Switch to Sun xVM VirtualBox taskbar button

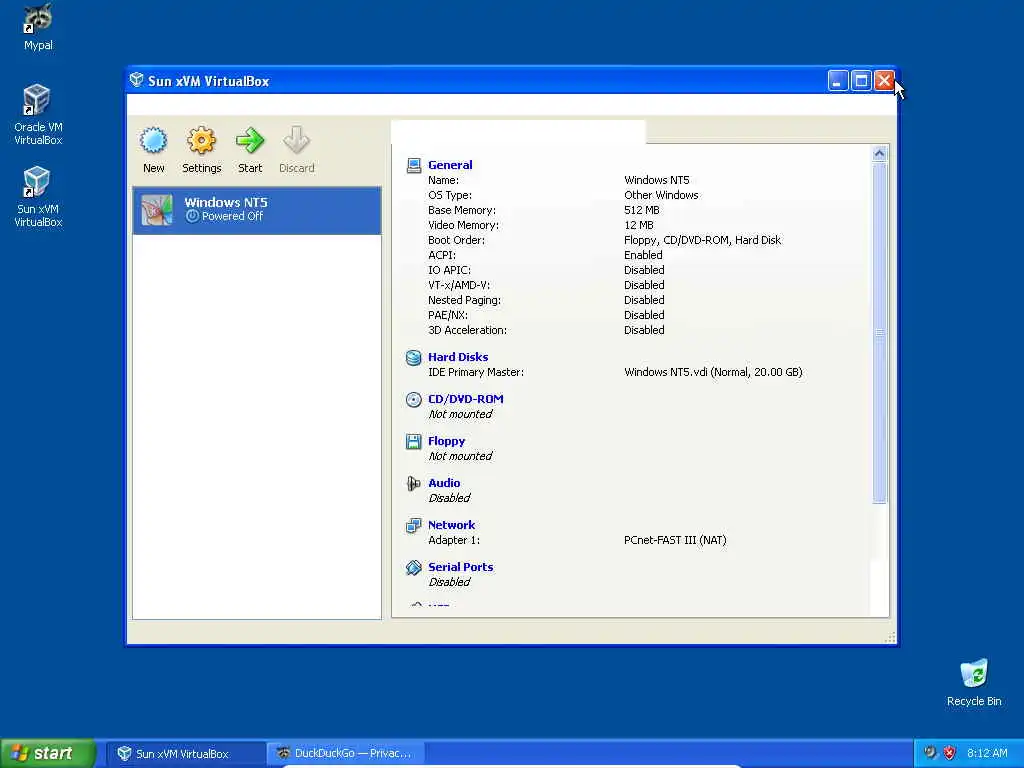185,754
